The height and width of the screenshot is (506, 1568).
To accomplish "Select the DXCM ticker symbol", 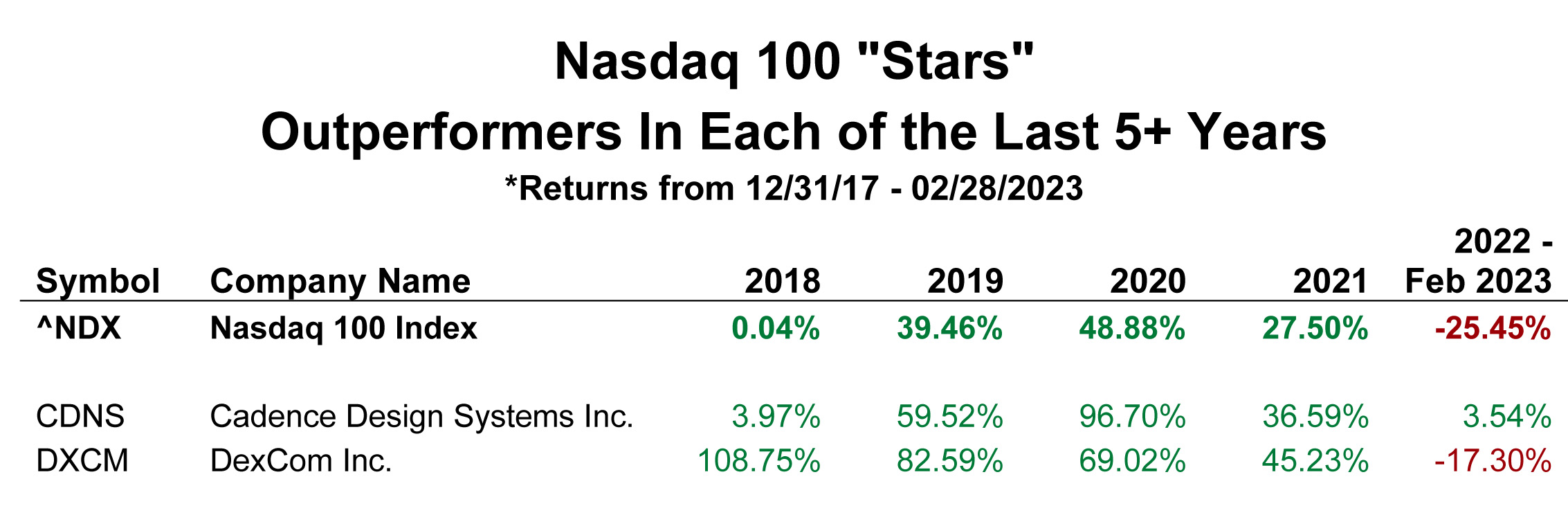I will [x=82, y=461].
